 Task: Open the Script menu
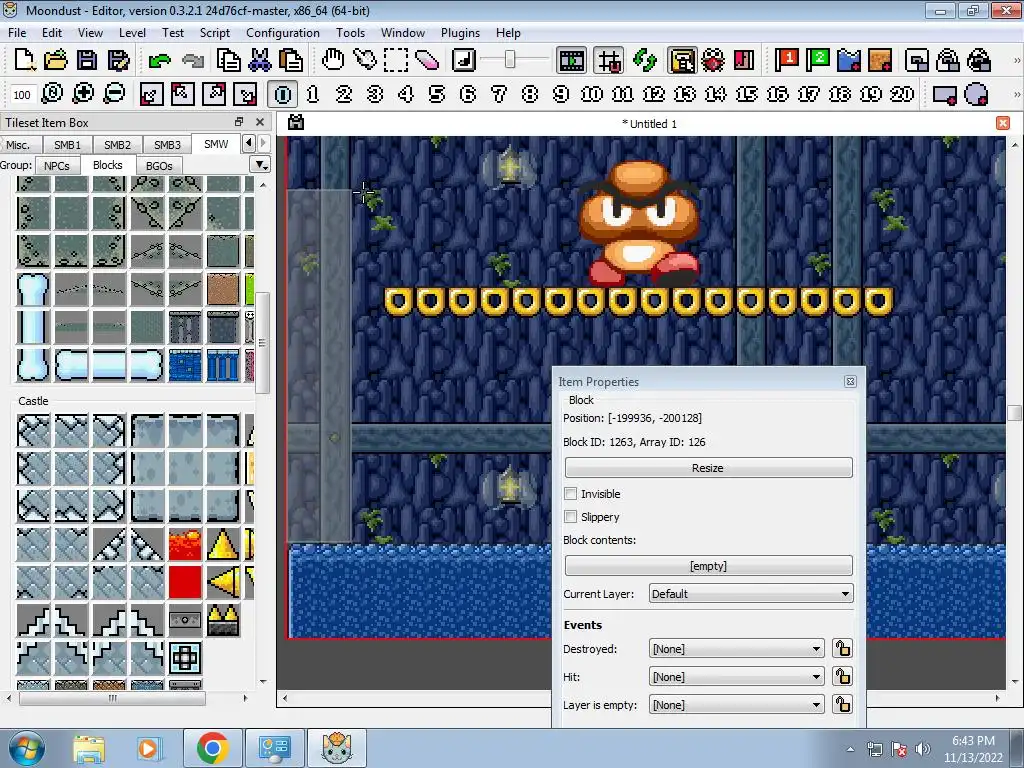point(214,33)
